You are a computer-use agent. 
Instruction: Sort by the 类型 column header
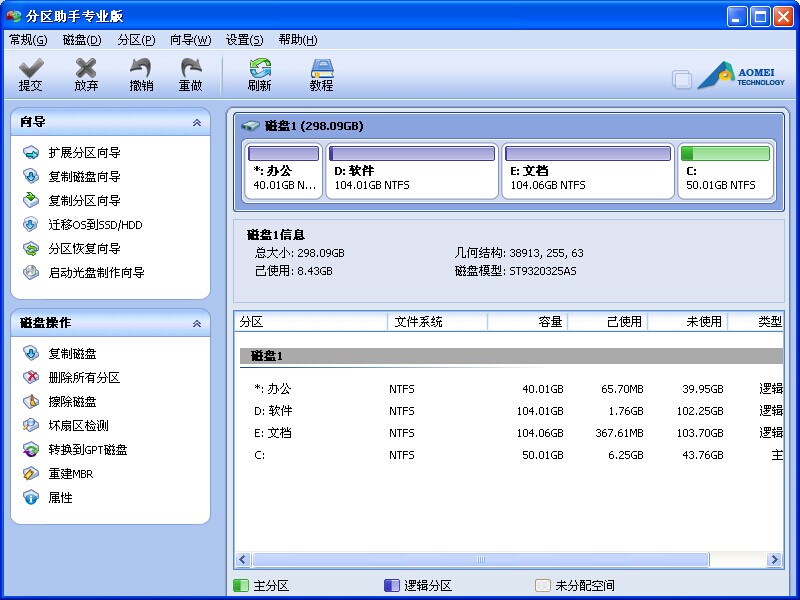point(756,322)
